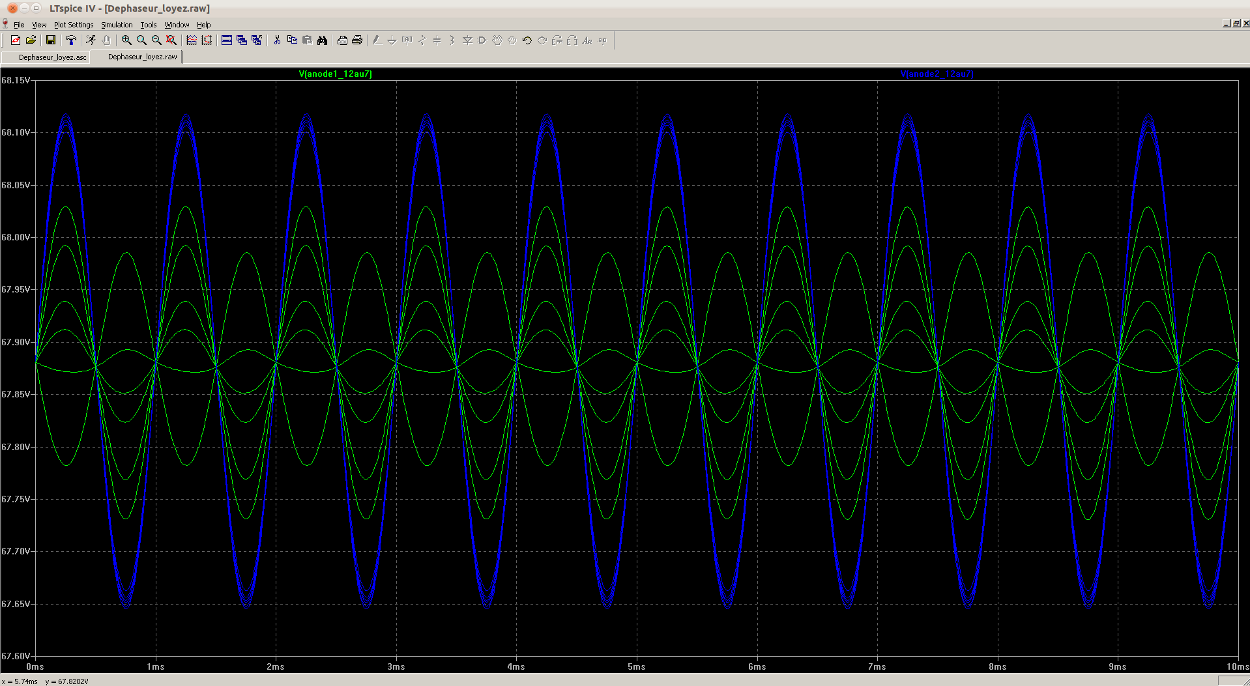Click the Pick Visible Traces icon
The image size is (1250, 686).
point(207,40)
